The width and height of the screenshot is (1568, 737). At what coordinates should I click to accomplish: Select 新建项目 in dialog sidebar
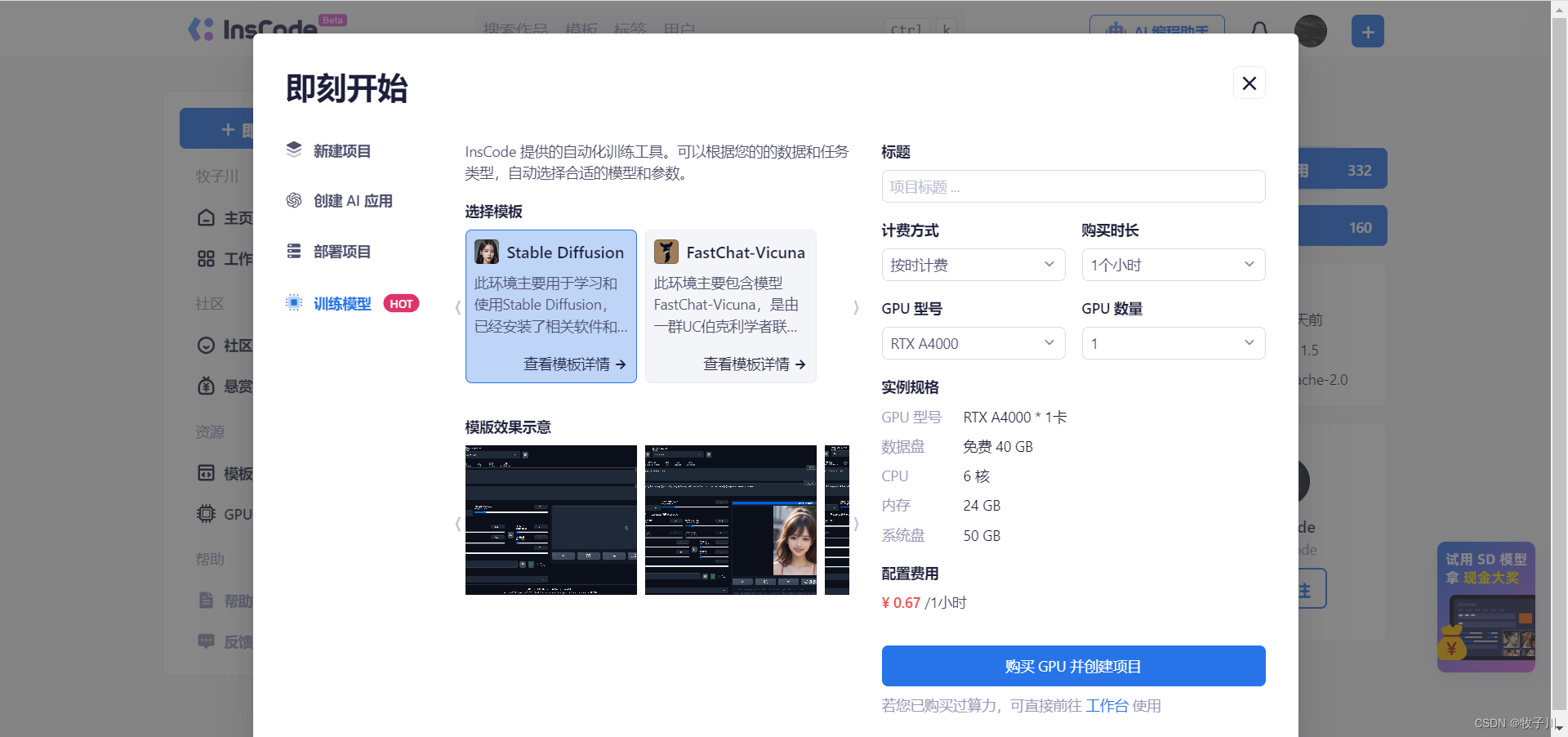point(341,151)
